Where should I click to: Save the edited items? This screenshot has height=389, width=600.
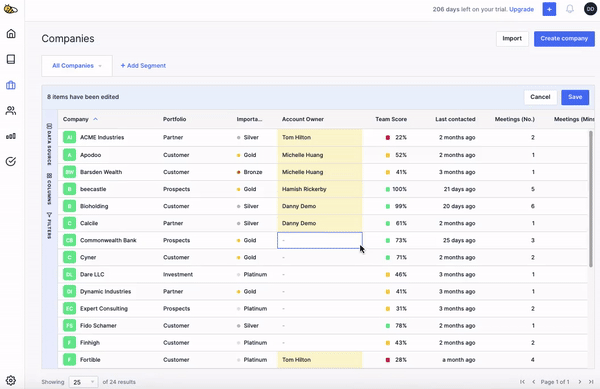(575, 97)
